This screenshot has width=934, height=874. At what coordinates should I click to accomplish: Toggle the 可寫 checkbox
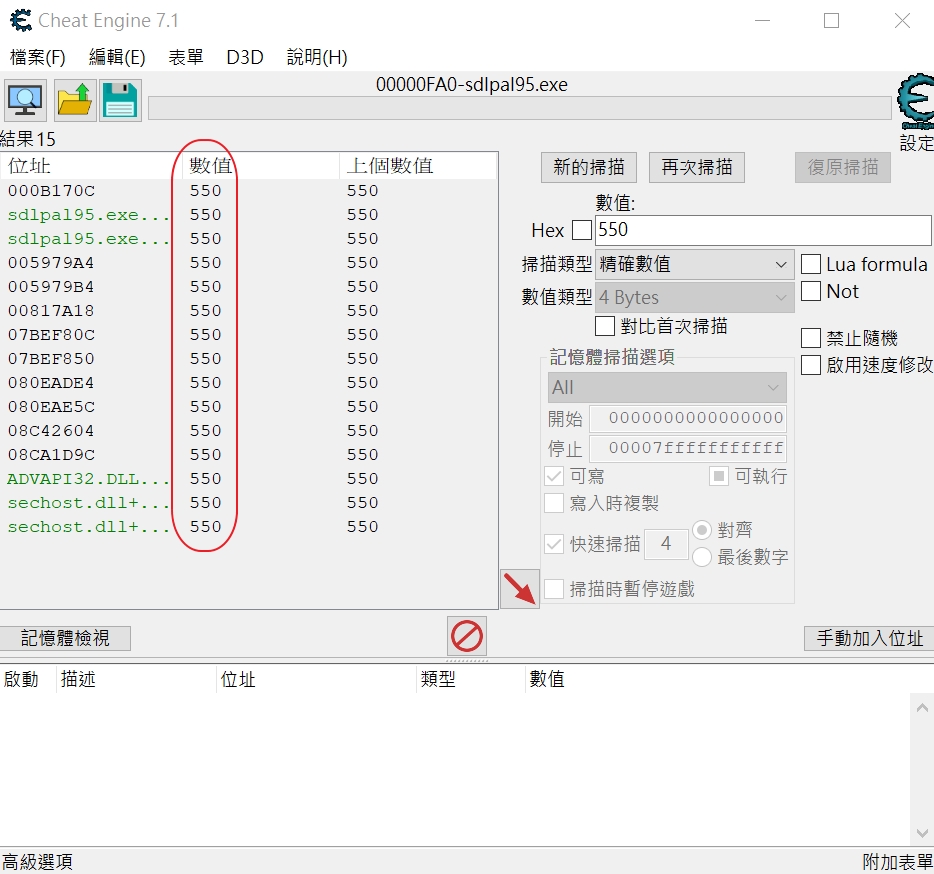coord(554,476)
